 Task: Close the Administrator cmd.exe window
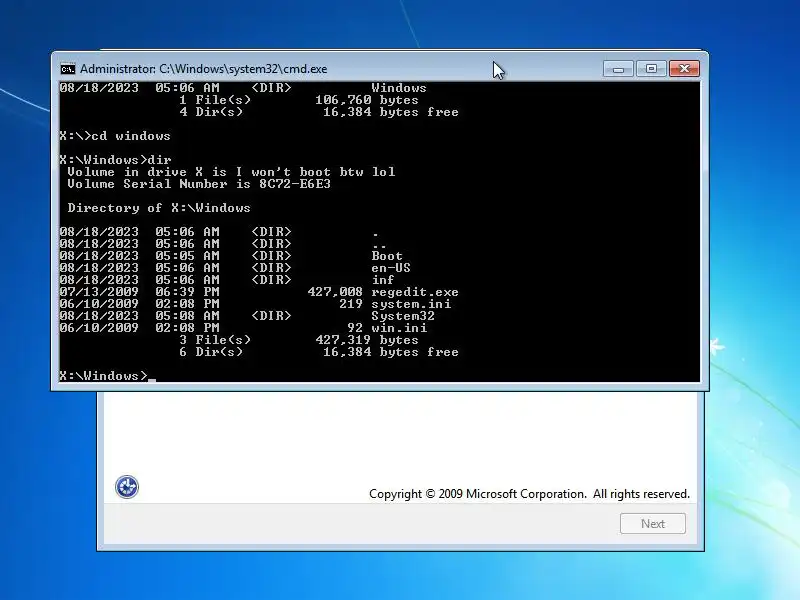(x=684, y=69)
